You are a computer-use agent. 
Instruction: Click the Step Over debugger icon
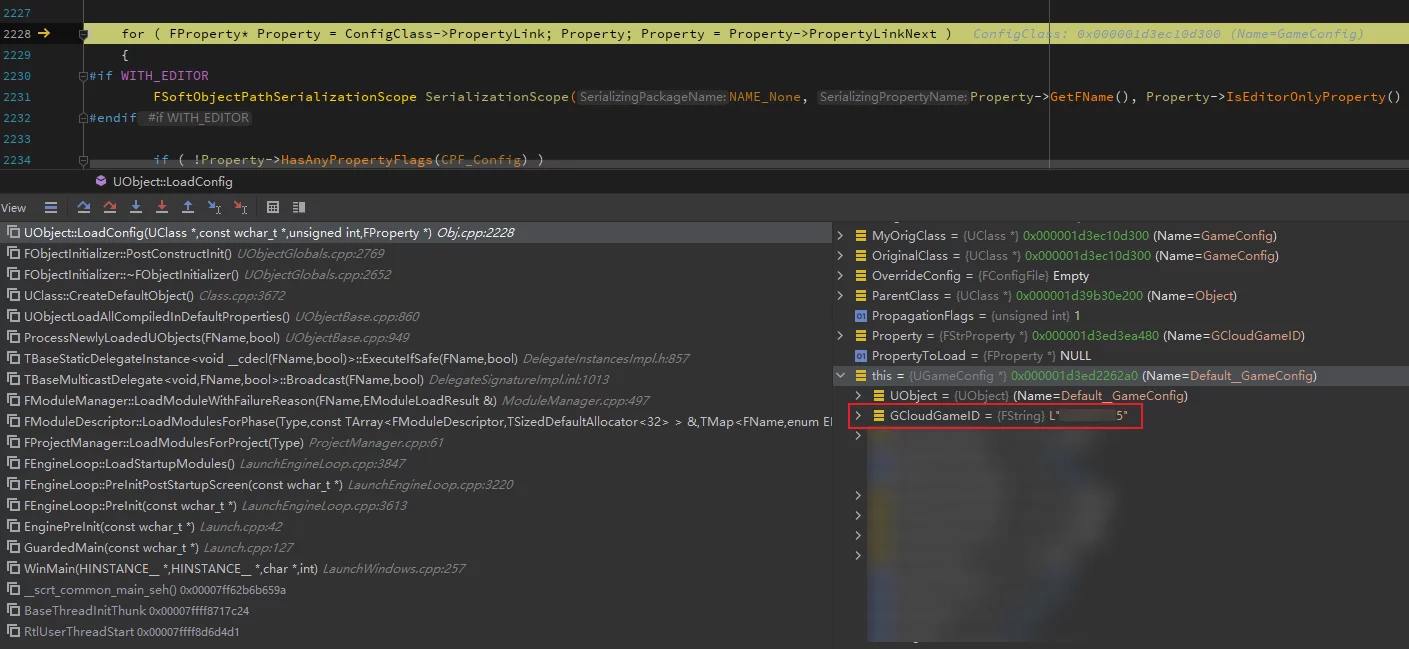click(x=84, y=207)
